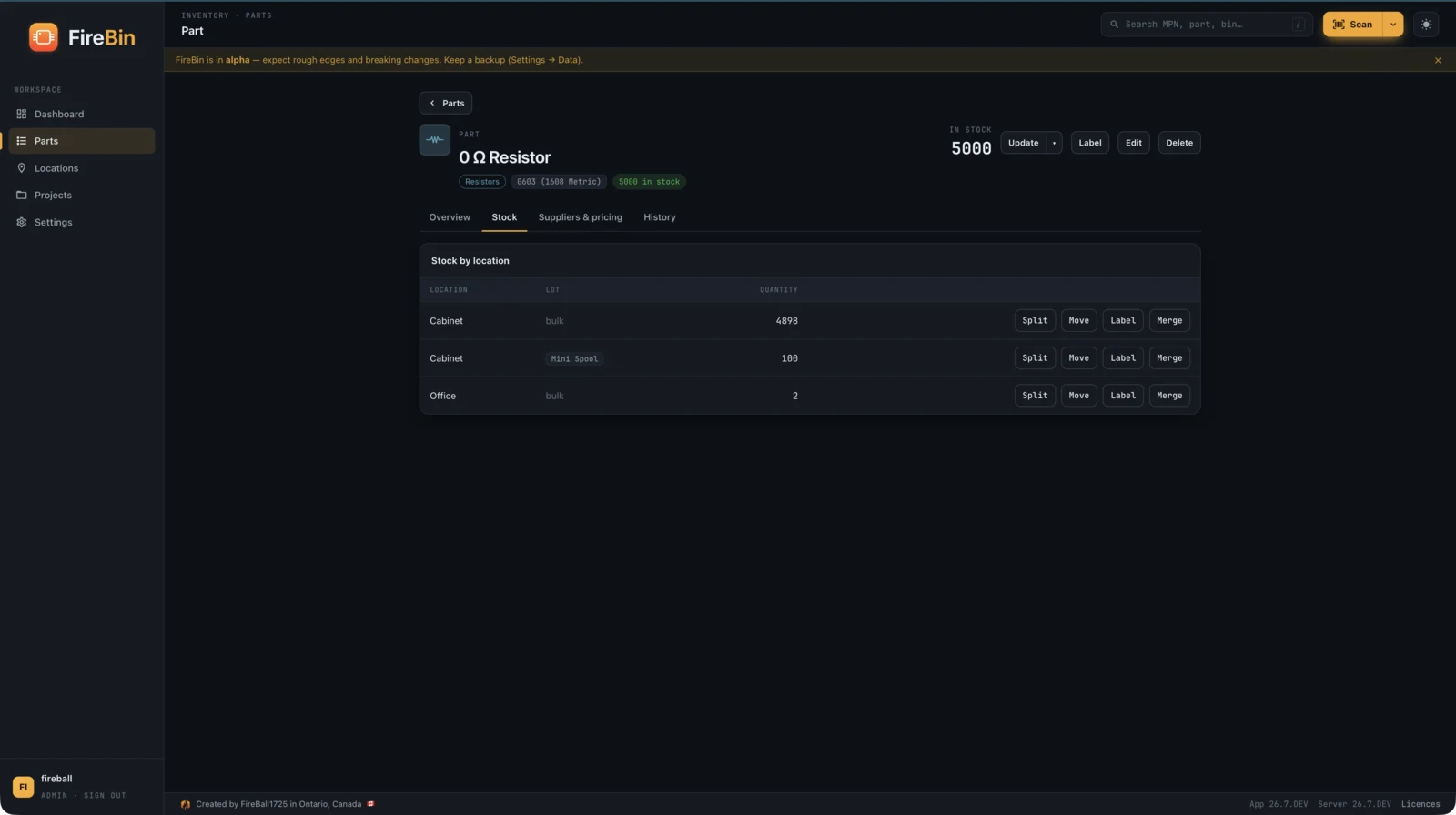Image resolution: width=1456 pixels, height=815 pixels.
Task: Open the Update button dropdown arrow
Action: coord(1054,143)
